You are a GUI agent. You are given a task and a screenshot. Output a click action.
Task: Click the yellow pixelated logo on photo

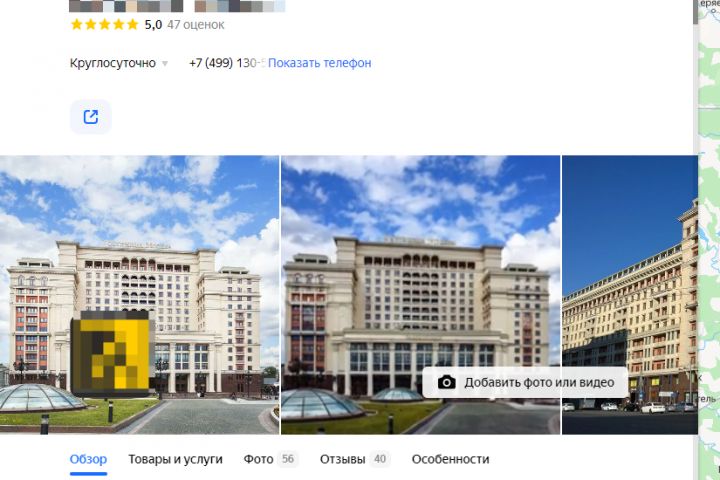point(112,354)
